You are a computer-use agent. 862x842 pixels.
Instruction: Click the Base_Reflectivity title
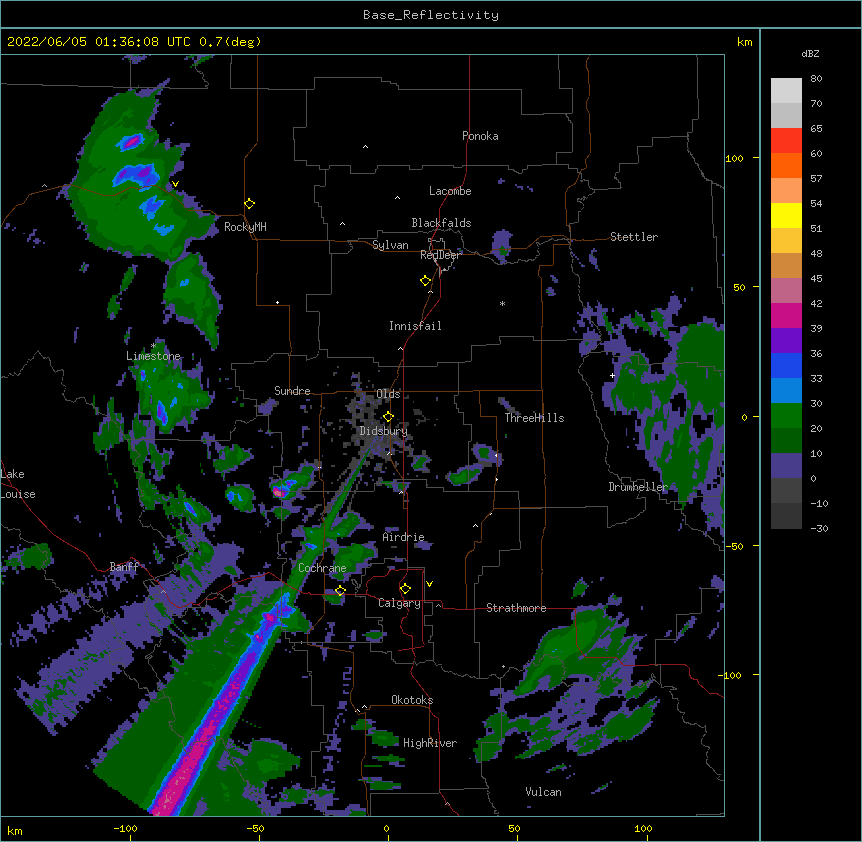(x=431, y=15)
